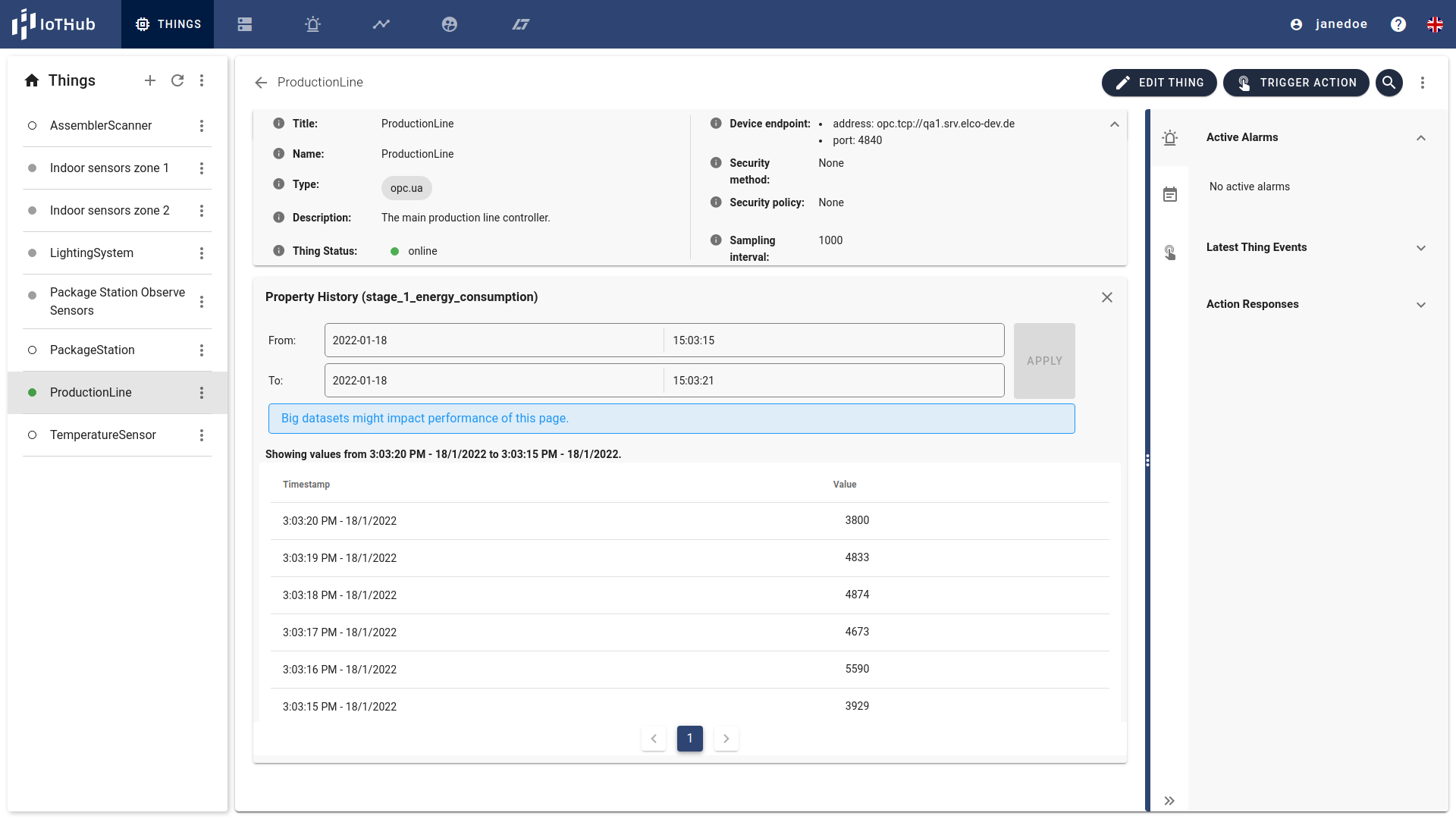The height and width of the screenshot is (819, 1456).
Task: Click the action touch icon in side panel
Action: pyautogui.click(x=1170, y=253)
